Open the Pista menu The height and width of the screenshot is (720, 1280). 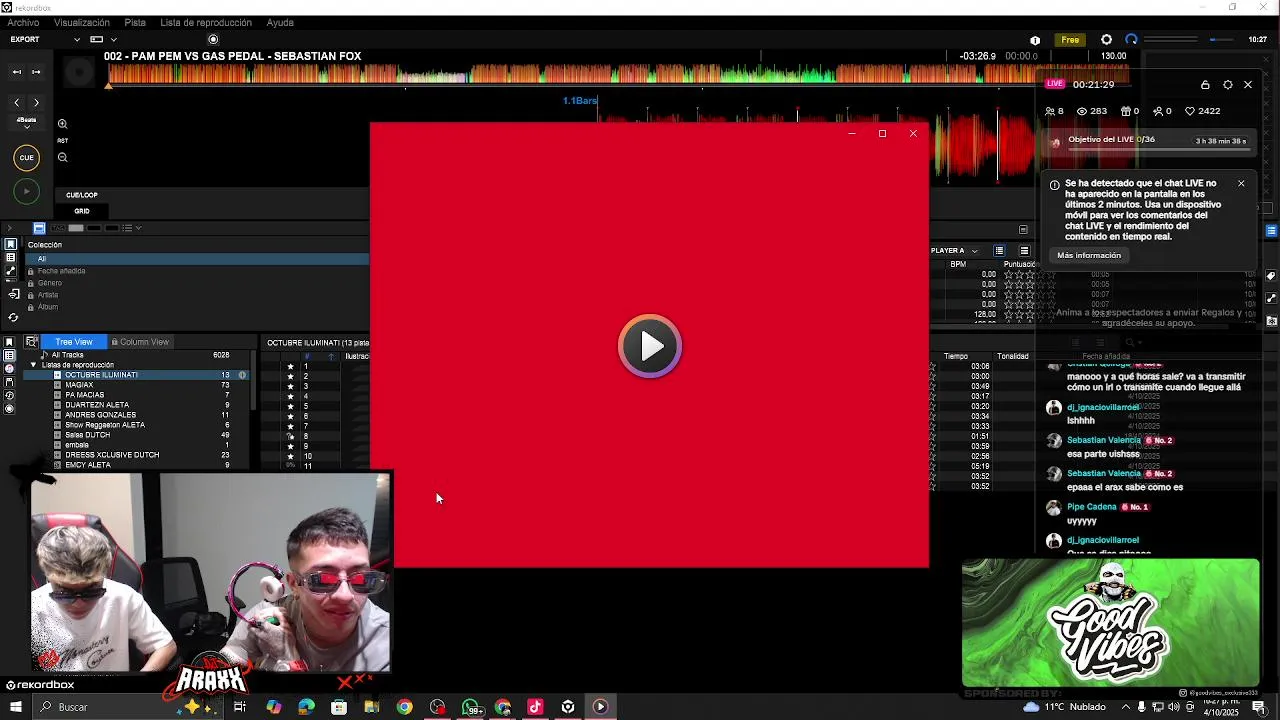coord(135,22)
